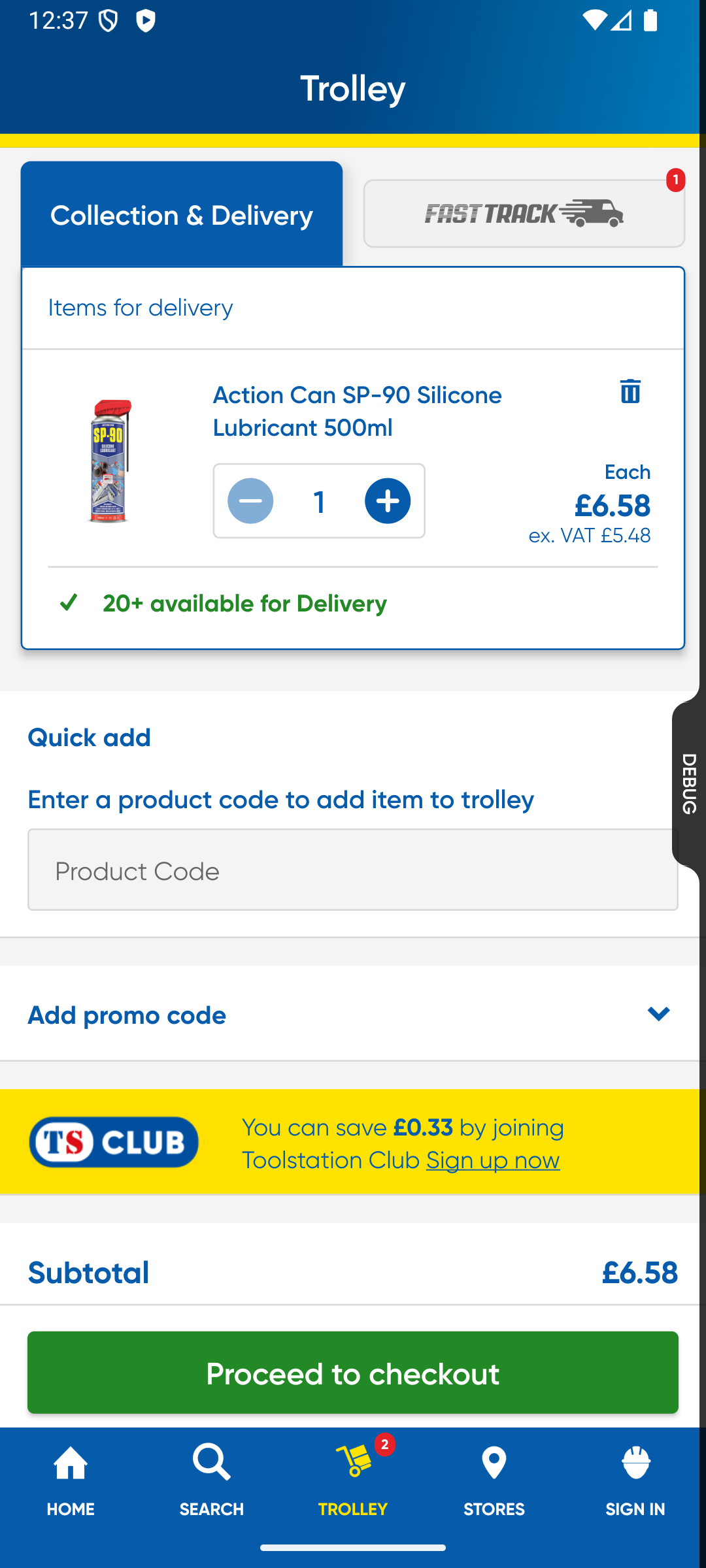Open the Action Can SP-90 product title
The image size is (706, 1568).
pyautogui.click(x=357, y=411)
